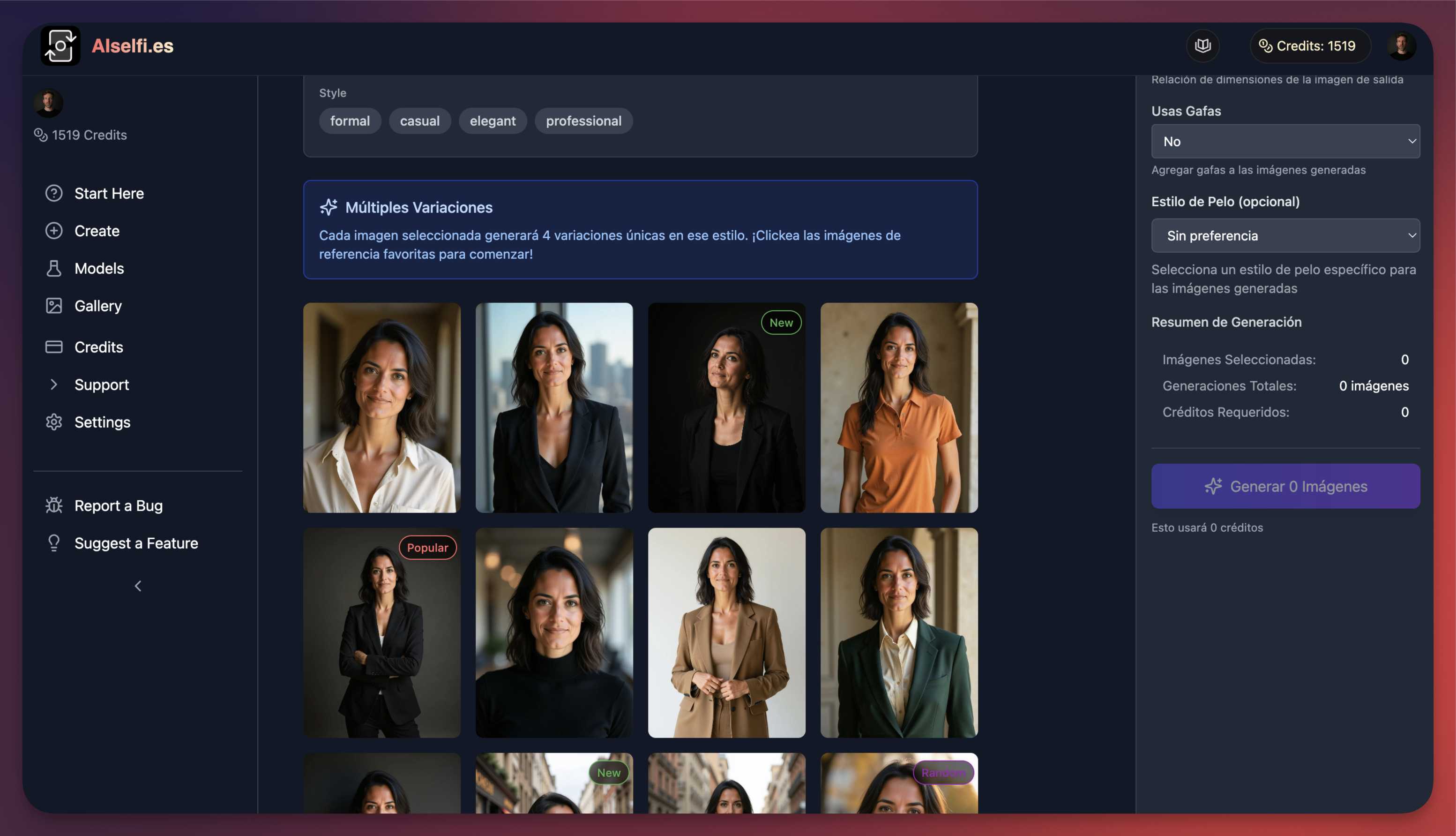Viewport: 1456px width, 836px height.
Task: Open the book guide icon in header
Action: point(1202,45)
